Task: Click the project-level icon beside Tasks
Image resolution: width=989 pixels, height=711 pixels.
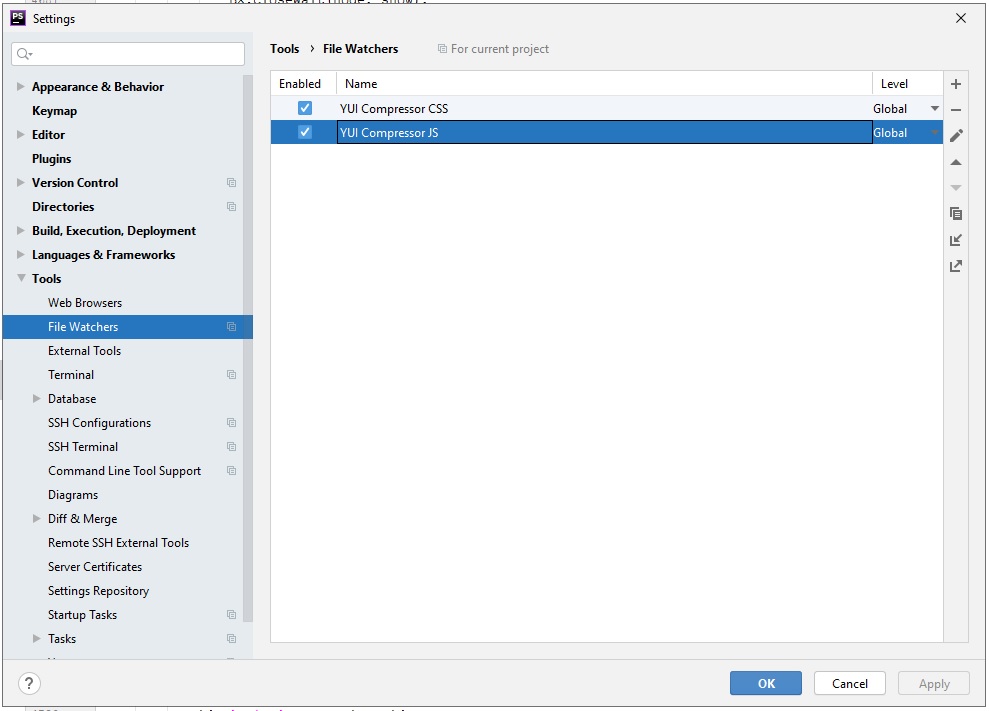Action: 231,638
